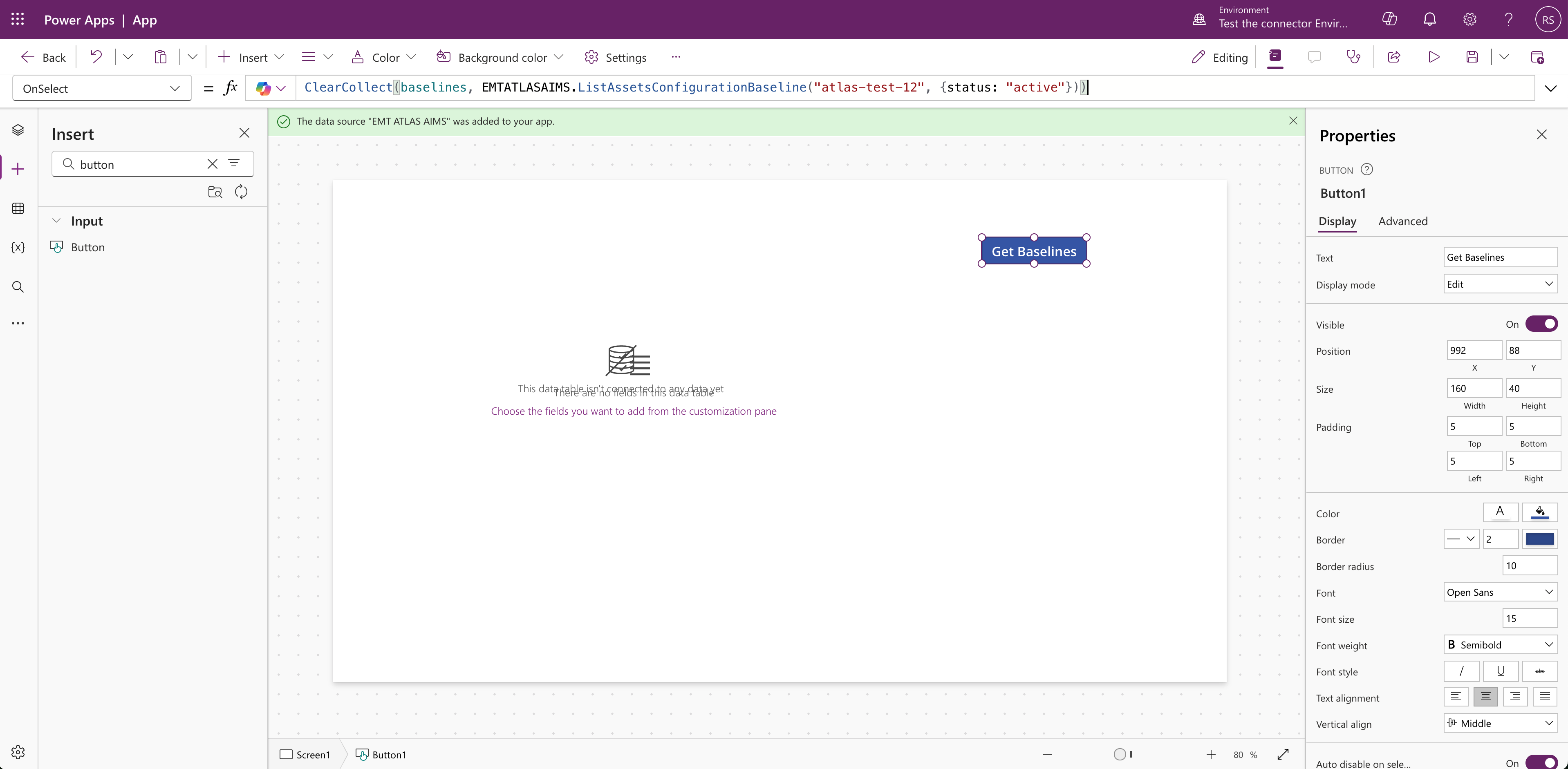Toggle the Visible switch off
The width and height of the screenshot is (1568, 769).
click(x=1541, y=324)
